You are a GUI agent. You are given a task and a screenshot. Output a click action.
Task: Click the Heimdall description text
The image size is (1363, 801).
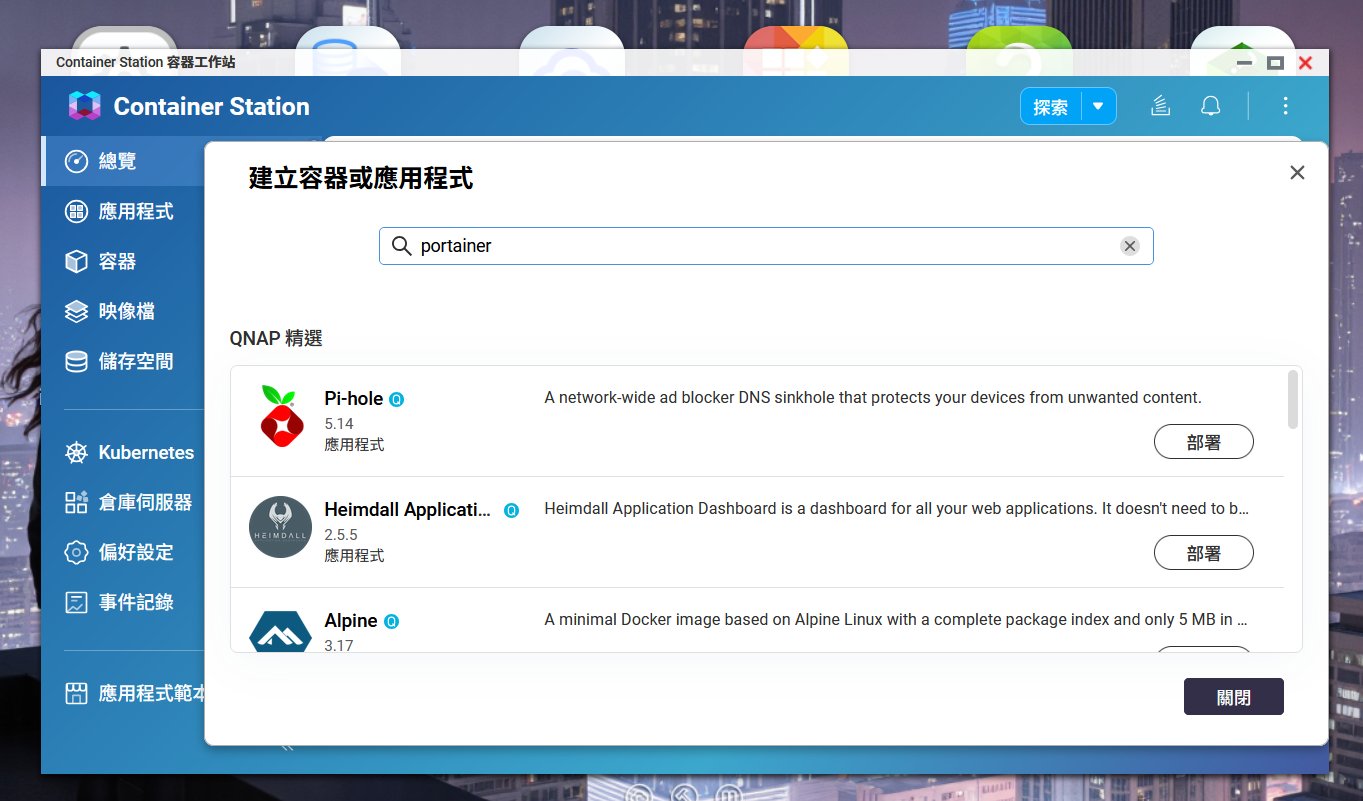pyautogui.click(x=896, y=508)
